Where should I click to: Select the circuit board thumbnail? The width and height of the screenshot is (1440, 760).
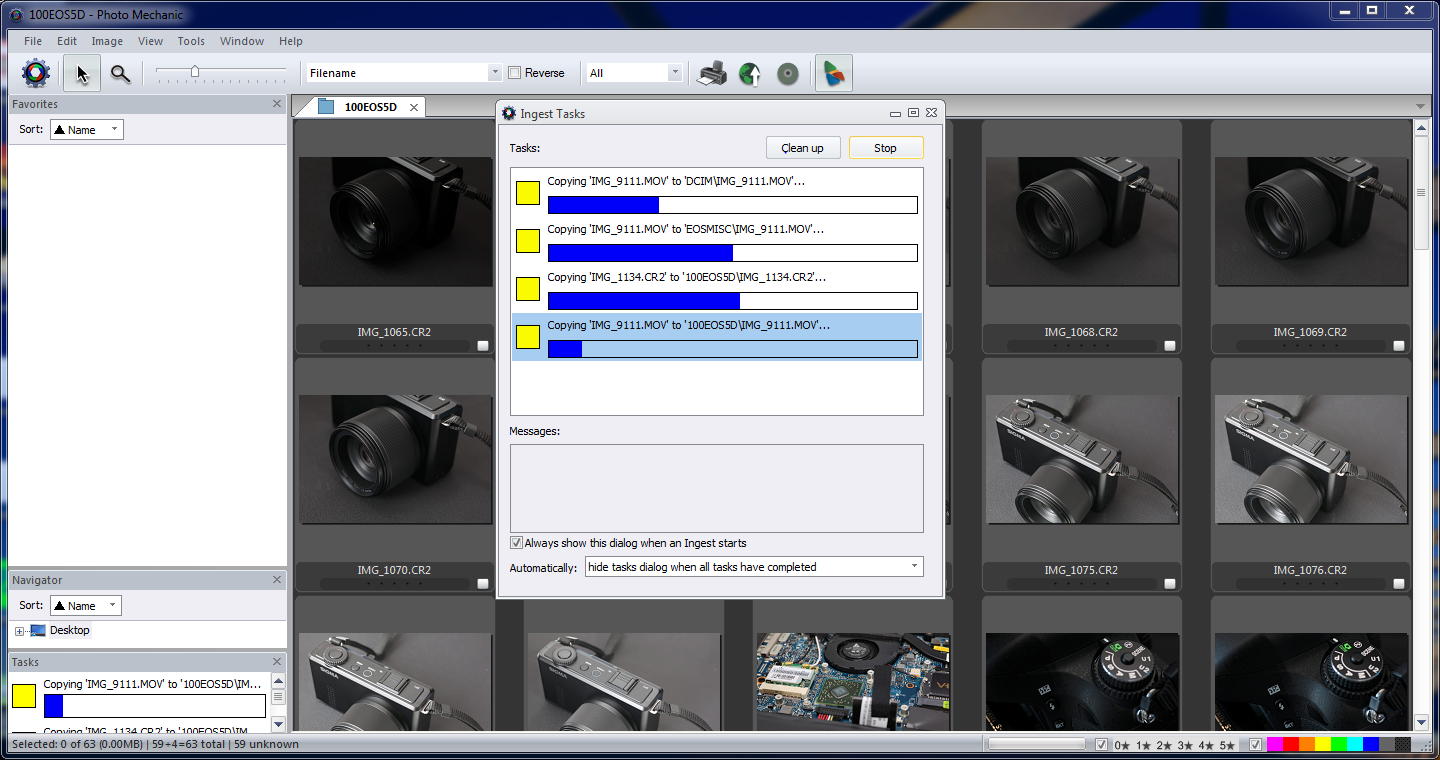[853, 683]
